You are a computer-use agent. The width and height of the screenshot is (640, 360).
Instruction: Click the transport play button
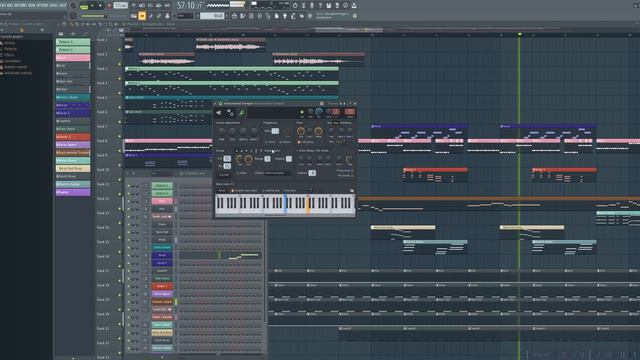tap(92, 5)
